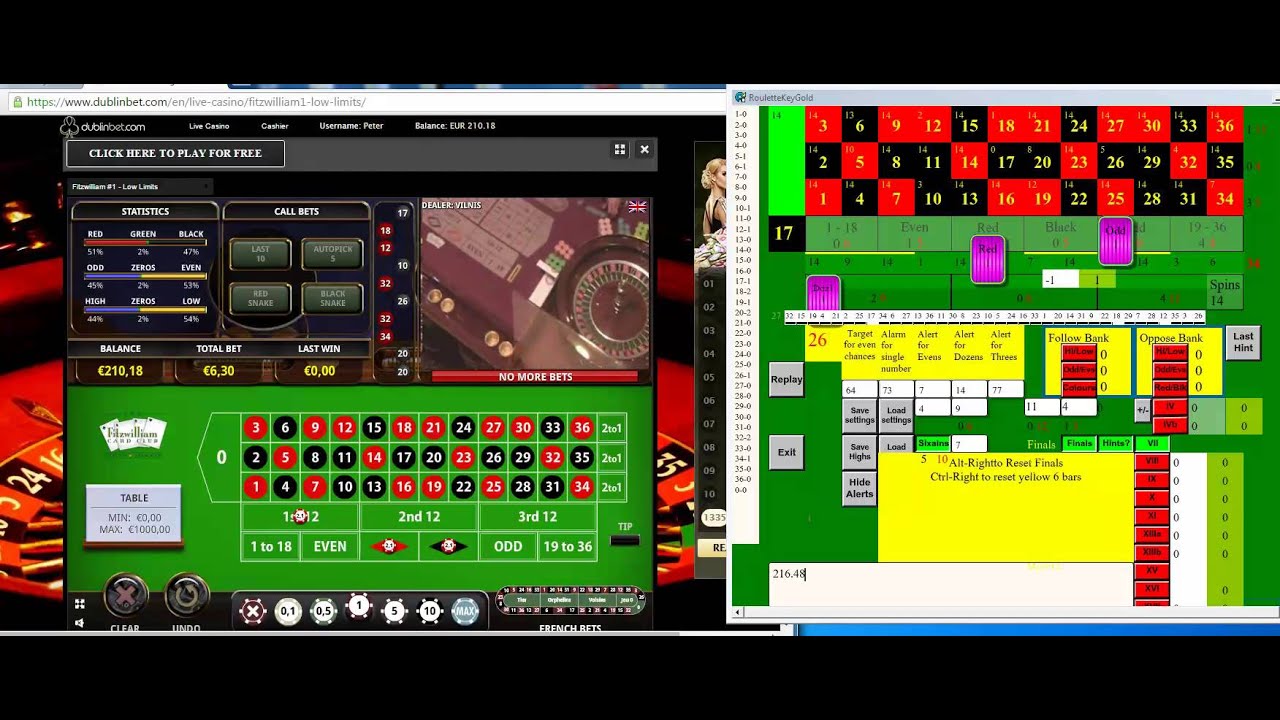Click Load settings in RouletteKeyGold
This screenshot has width=1280, height=720.
pyautogui.click(x=897, y=415)
